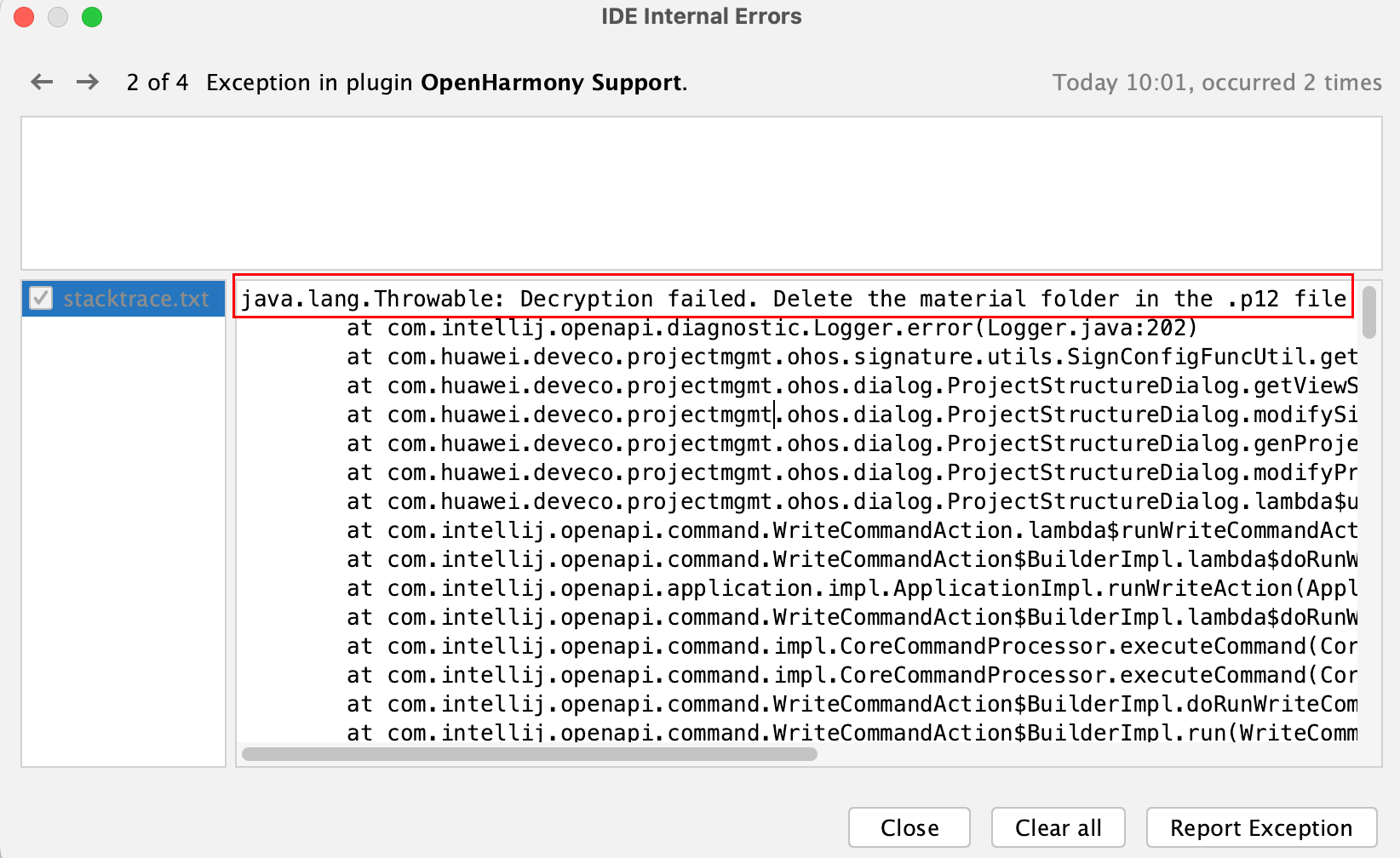The image size is (1400, 858).
Task: Click the ApplicationImpl.runWriteAction trace line
Action: (852, 588)
